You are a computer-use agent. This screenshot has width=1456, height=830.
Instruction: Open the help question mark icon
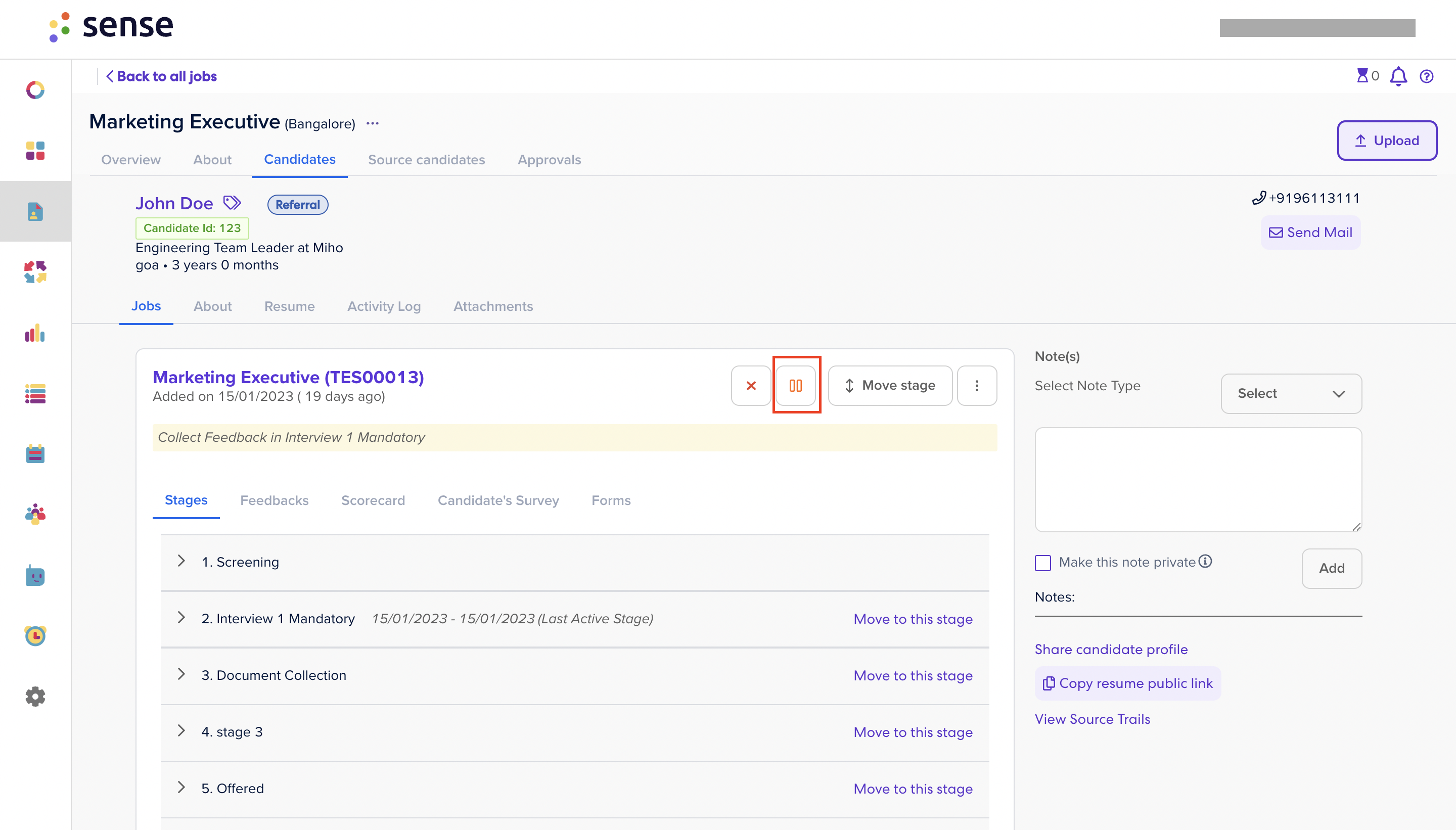[1426, 76]
